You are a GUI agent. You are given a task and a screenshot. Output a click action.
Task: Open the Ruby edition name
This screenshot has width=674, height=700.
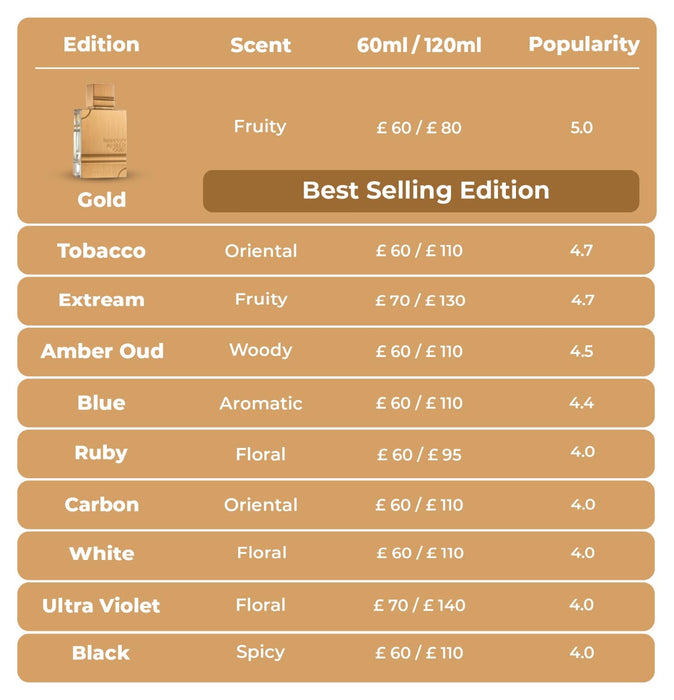pos(101,453)
